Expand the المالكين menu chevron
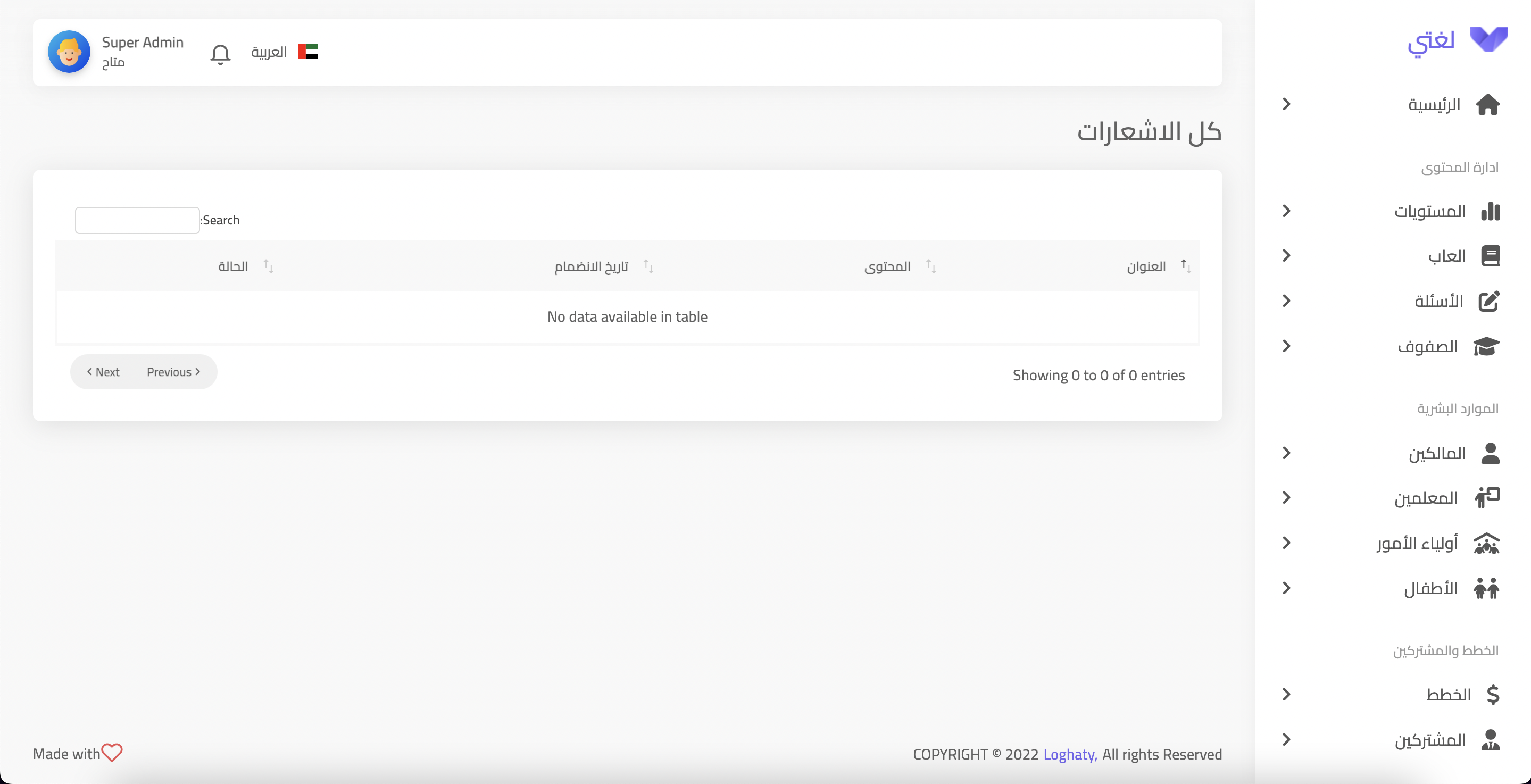This screenshot has height=784, width=1531. pos(1287,453)
